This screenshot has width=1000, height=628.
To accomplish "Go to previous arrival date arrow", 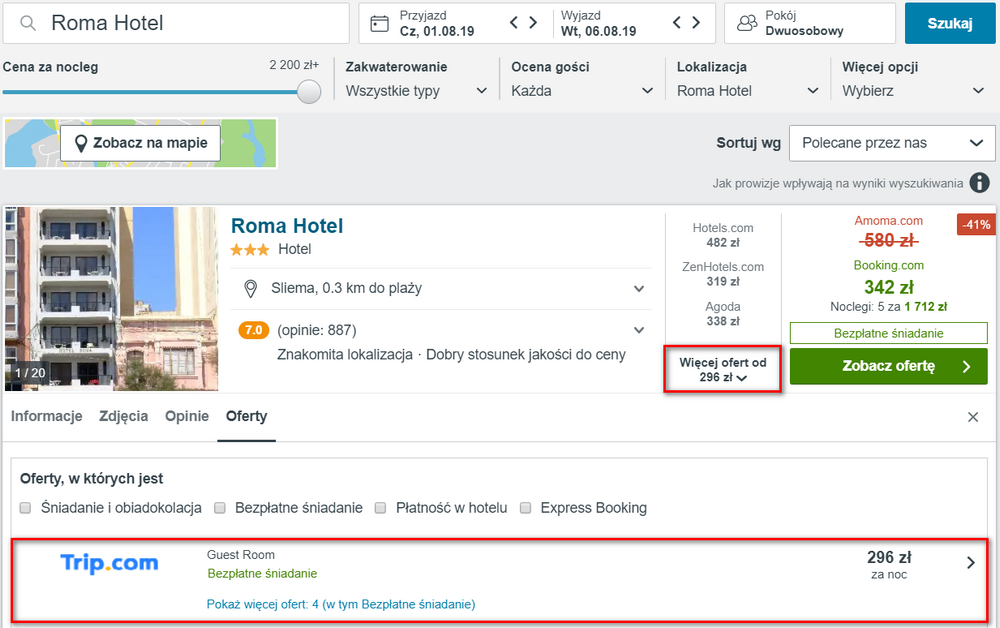I will pyautogui.click(x=514, y=23).
